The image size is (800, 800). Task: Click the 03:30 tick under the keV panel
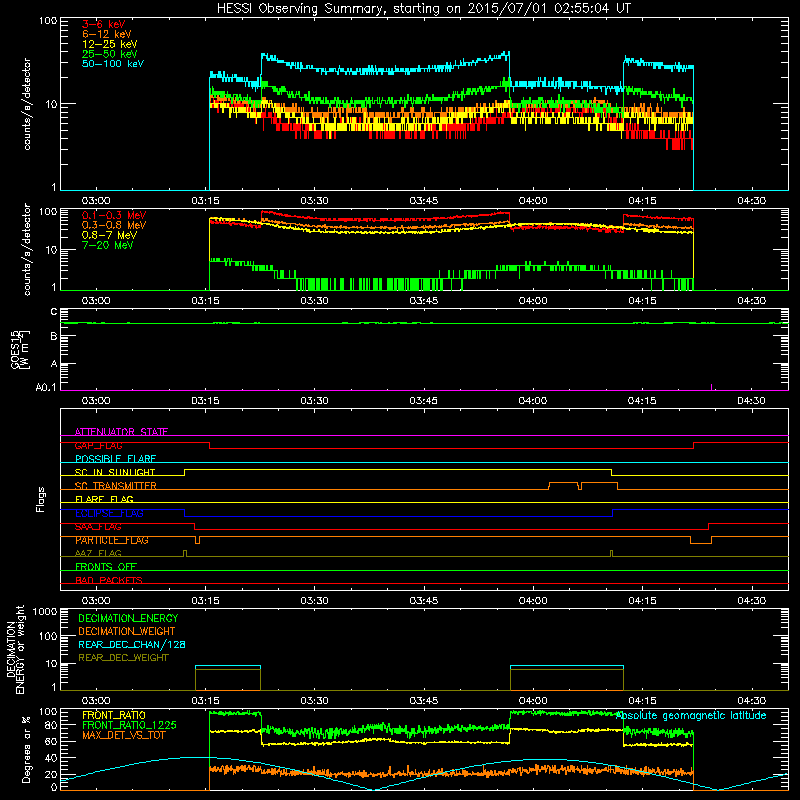[x=314, y=201]
